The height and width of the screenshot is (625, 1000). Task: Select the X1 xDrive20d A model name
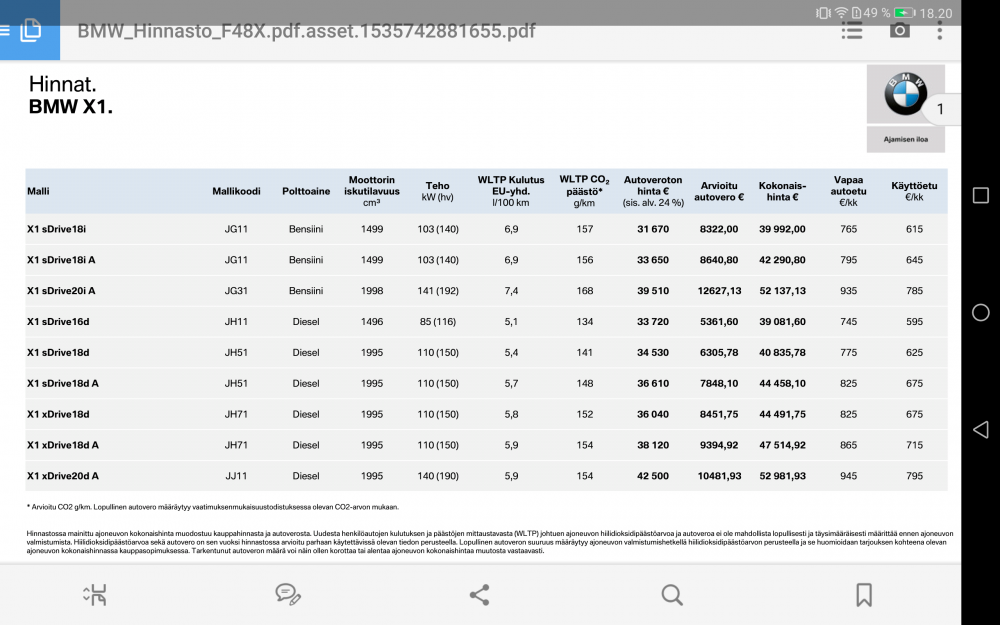coord(62,476)
